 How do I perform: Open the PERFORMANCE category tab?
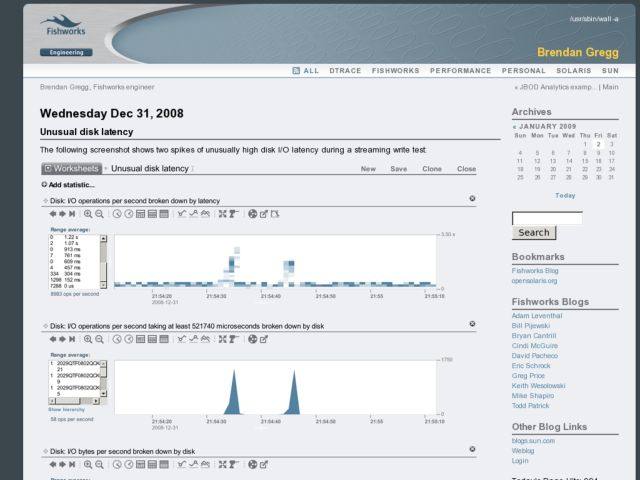pyautogui.click(x=460, y=71)
